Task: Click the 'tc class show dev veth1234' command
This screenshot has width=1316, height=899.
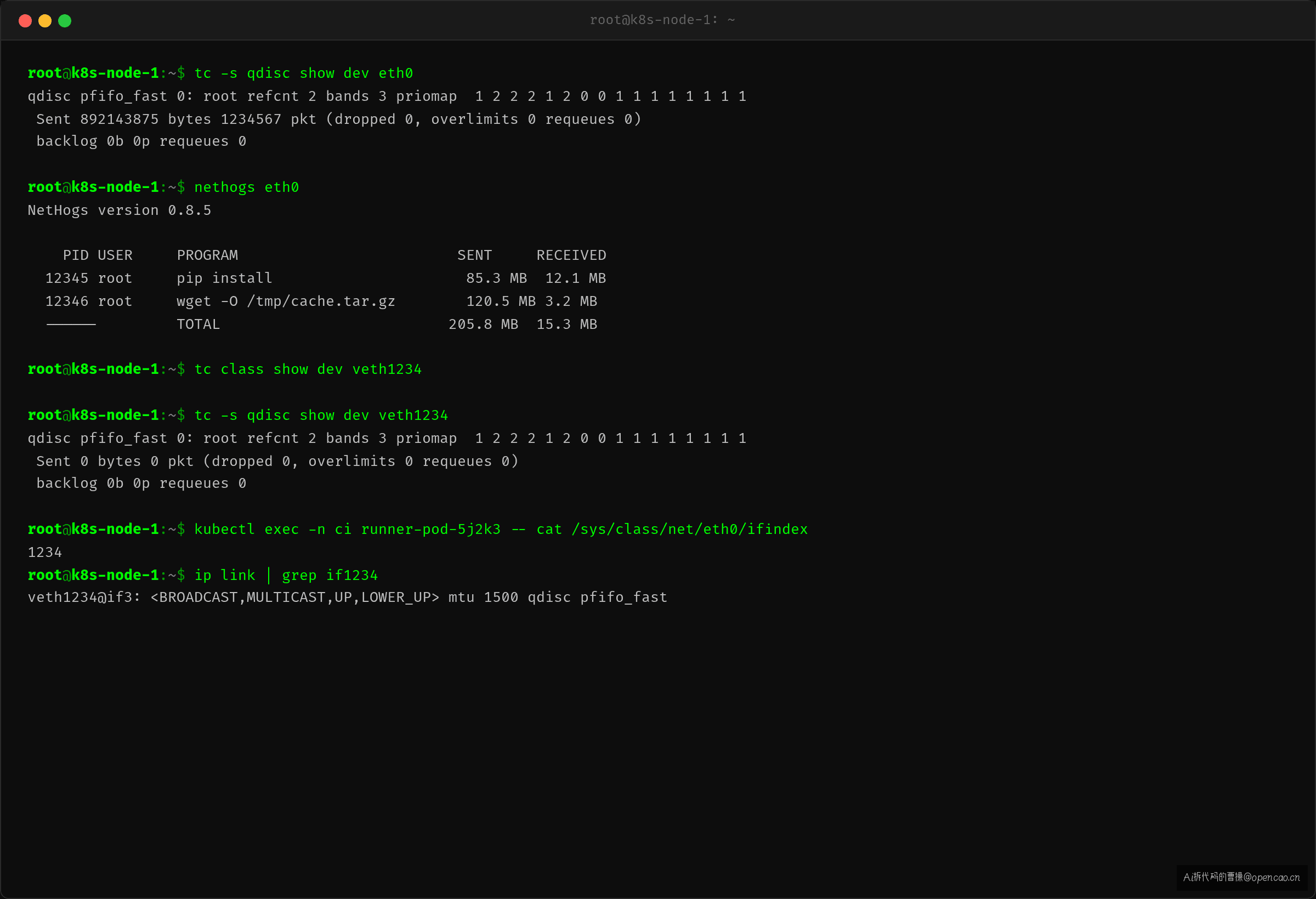Action: (x=308, y=369)
